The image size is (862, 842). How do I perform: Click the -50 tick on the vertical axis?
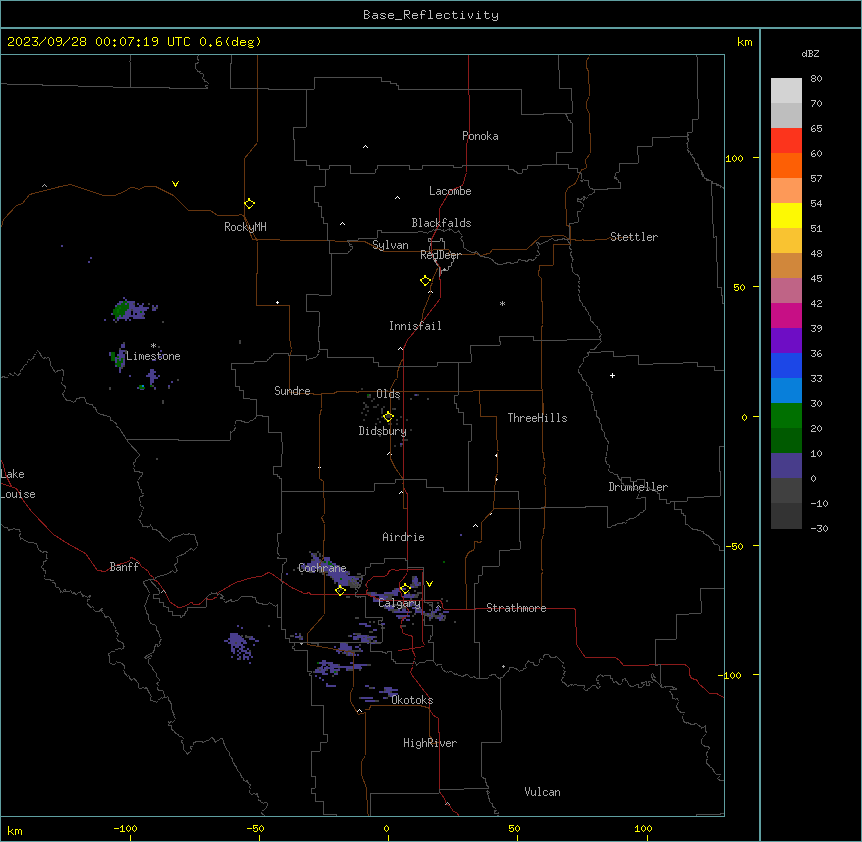[734, 546]
